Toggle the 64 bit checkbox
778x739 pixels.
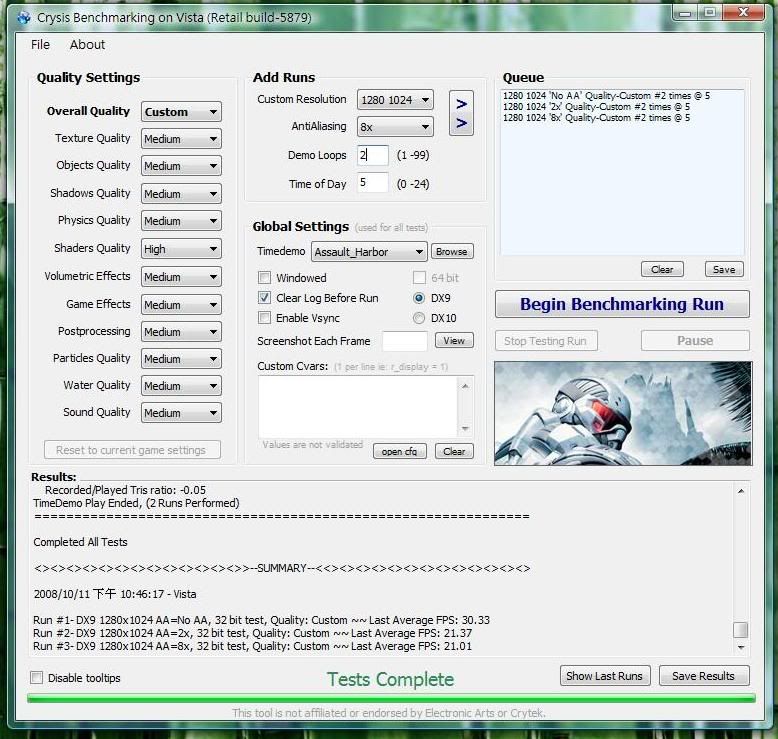click(x=419, y=277)
